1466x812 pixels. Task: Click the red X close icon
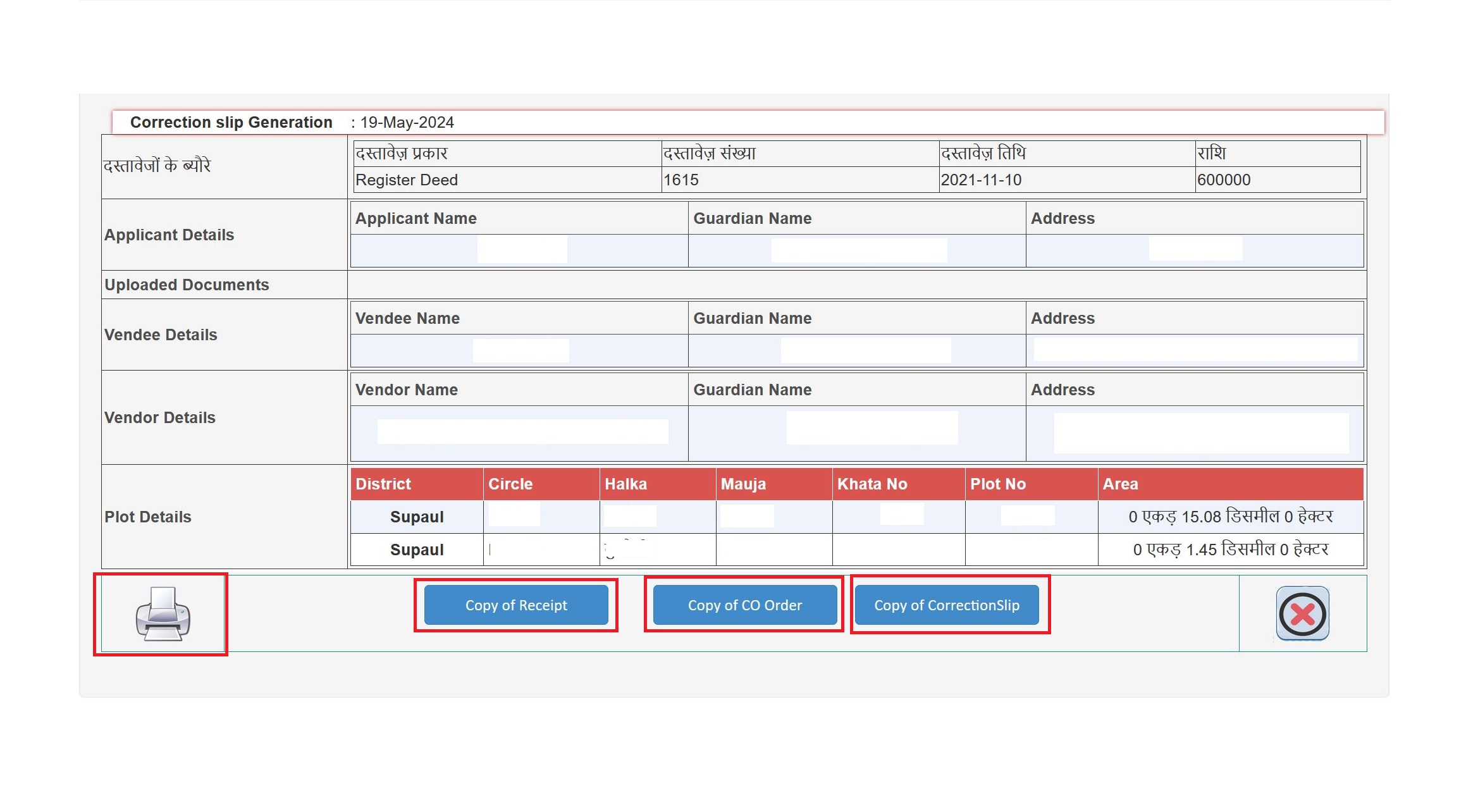tap(1302, 613)
